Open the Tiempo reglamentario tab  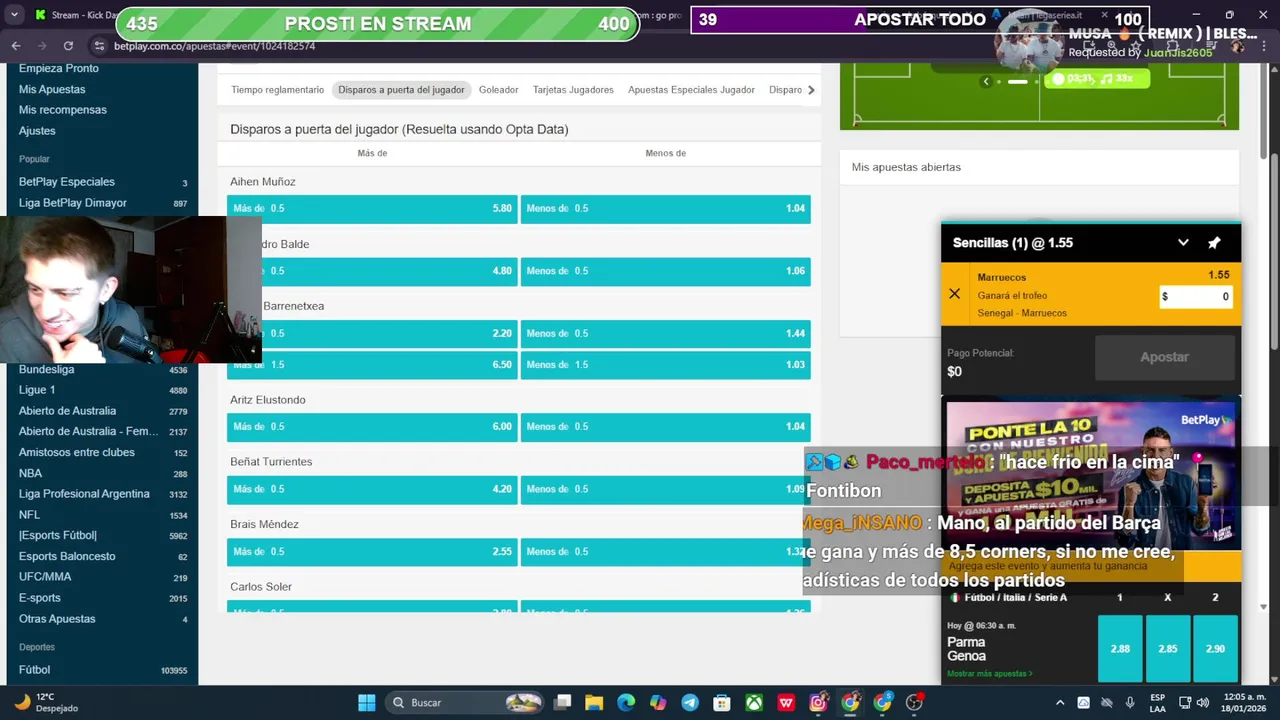[277, 90]
